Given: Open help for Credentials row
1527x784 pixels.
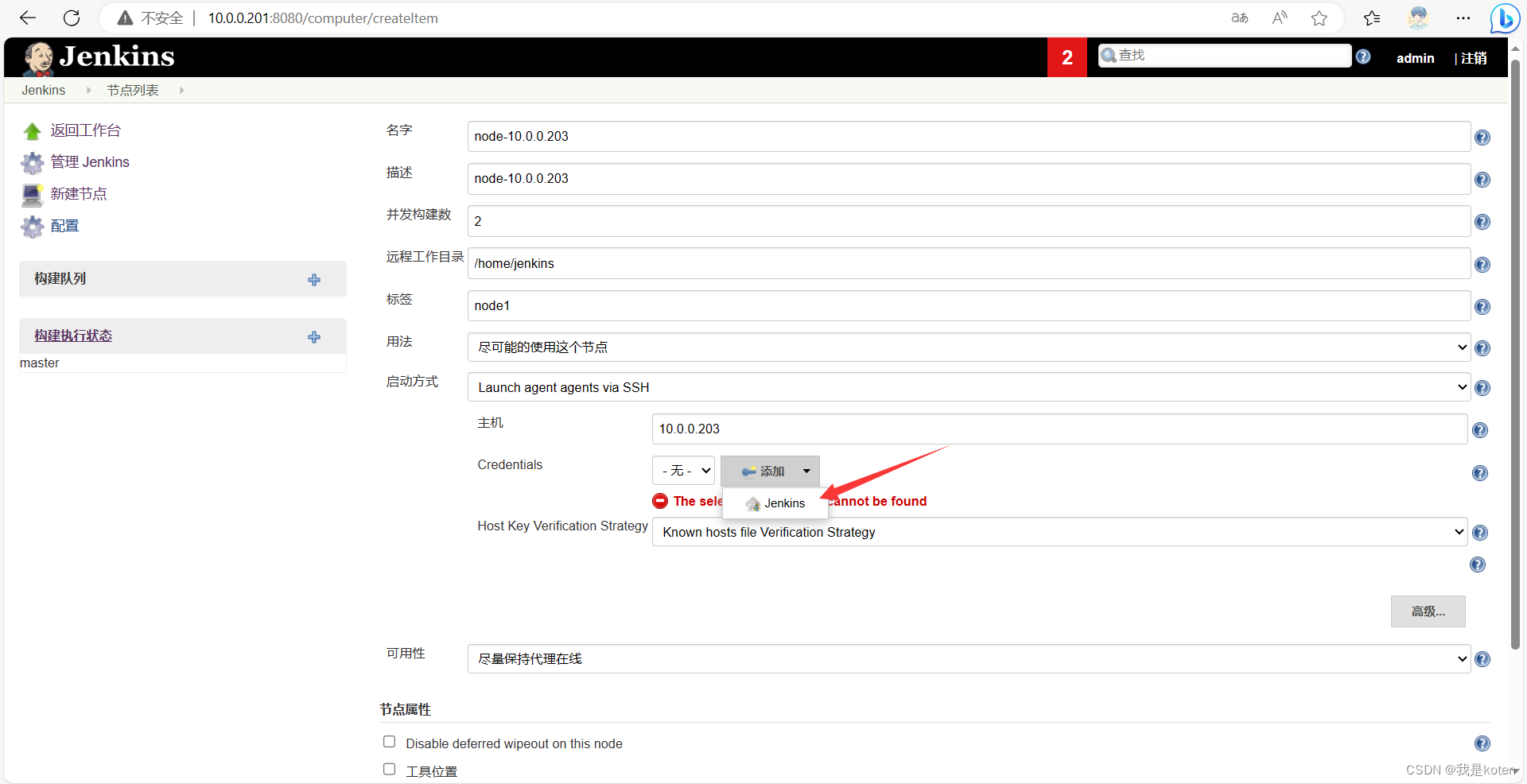Looking at the screenshot, I should [x=1480, y=473].
